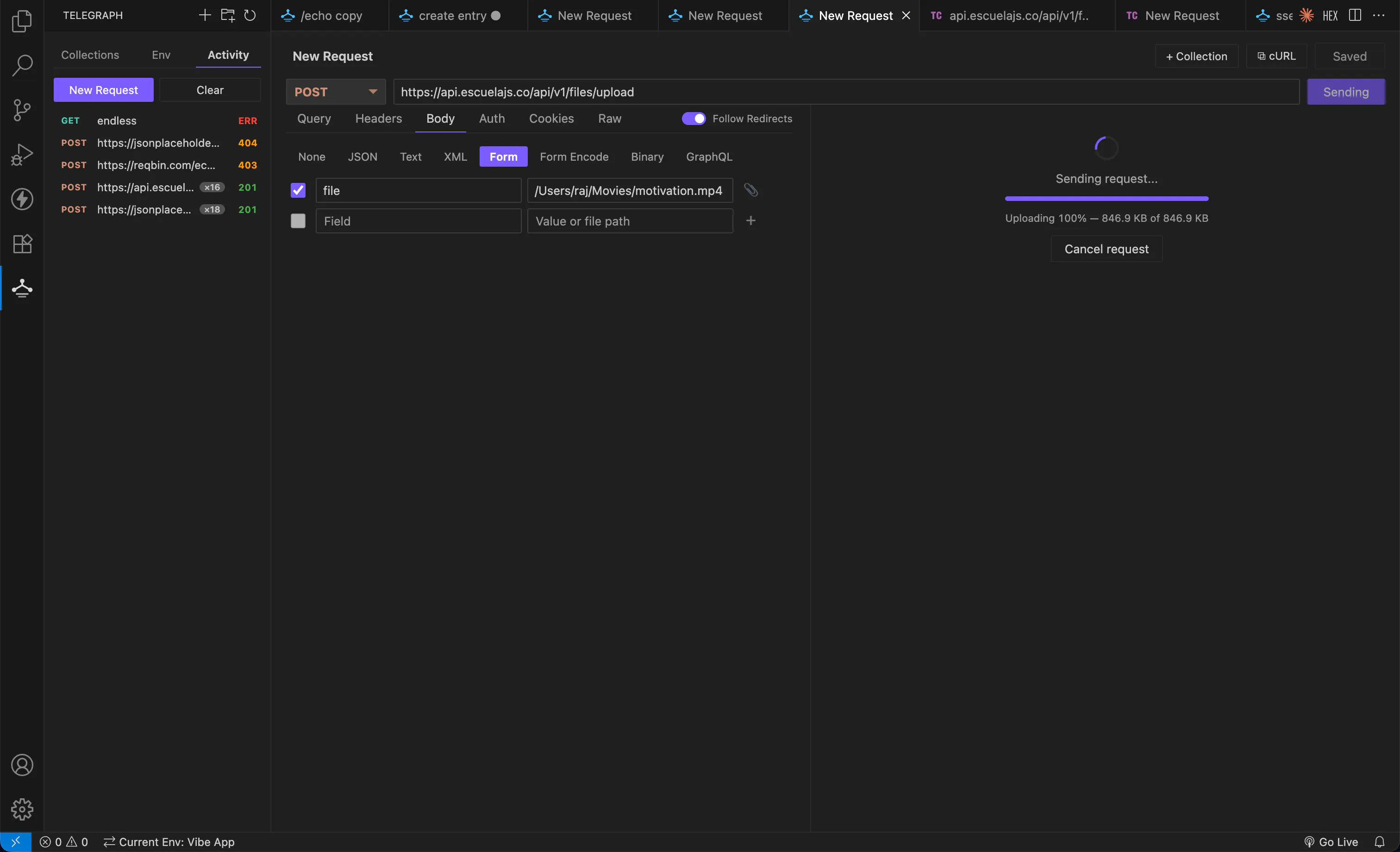This screenshot has height=852, width=1400.
Task: Click the request URL field
Action: pyautogui.click(x=846, y=92)
